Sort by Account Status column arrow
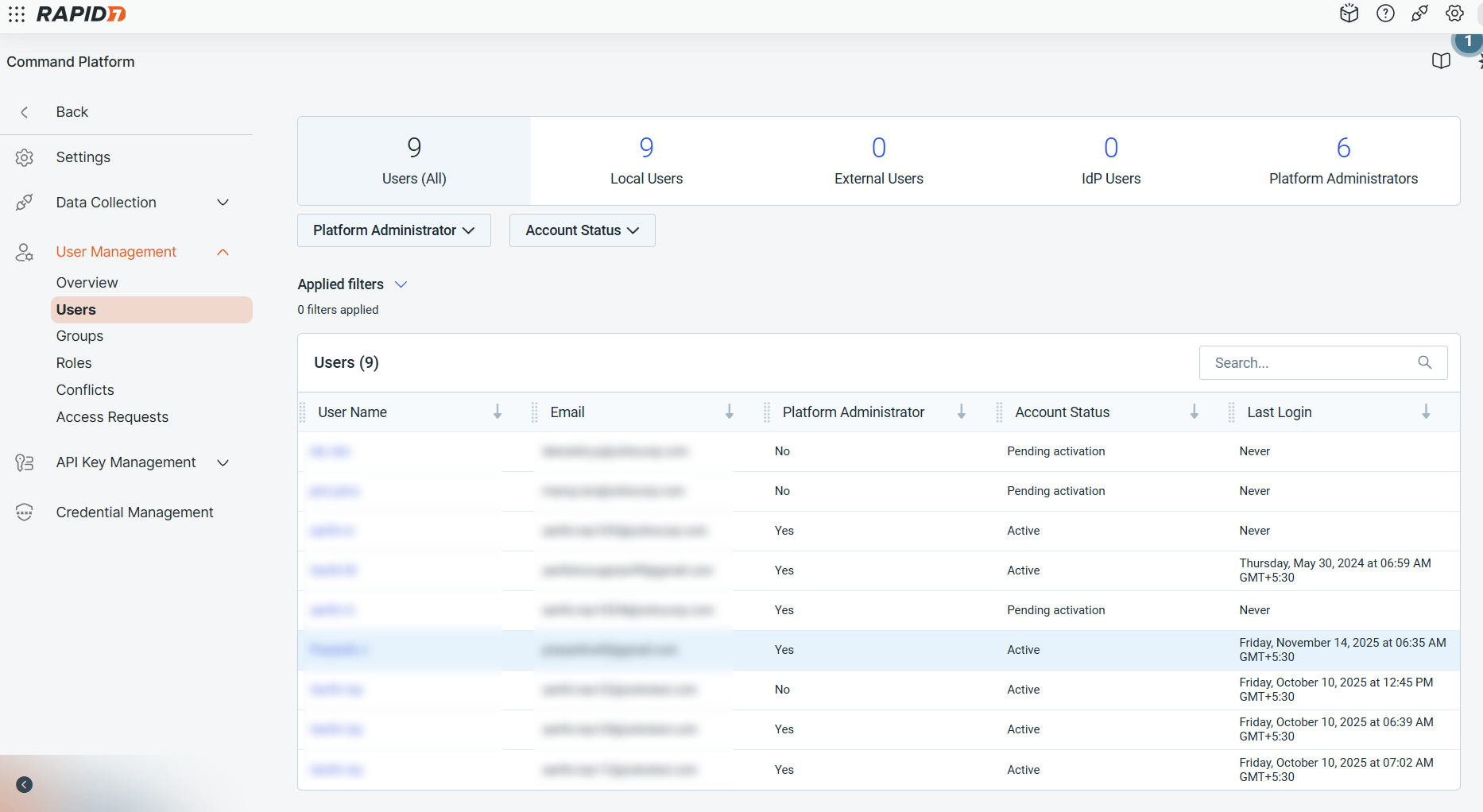 tap(1194, 412)
